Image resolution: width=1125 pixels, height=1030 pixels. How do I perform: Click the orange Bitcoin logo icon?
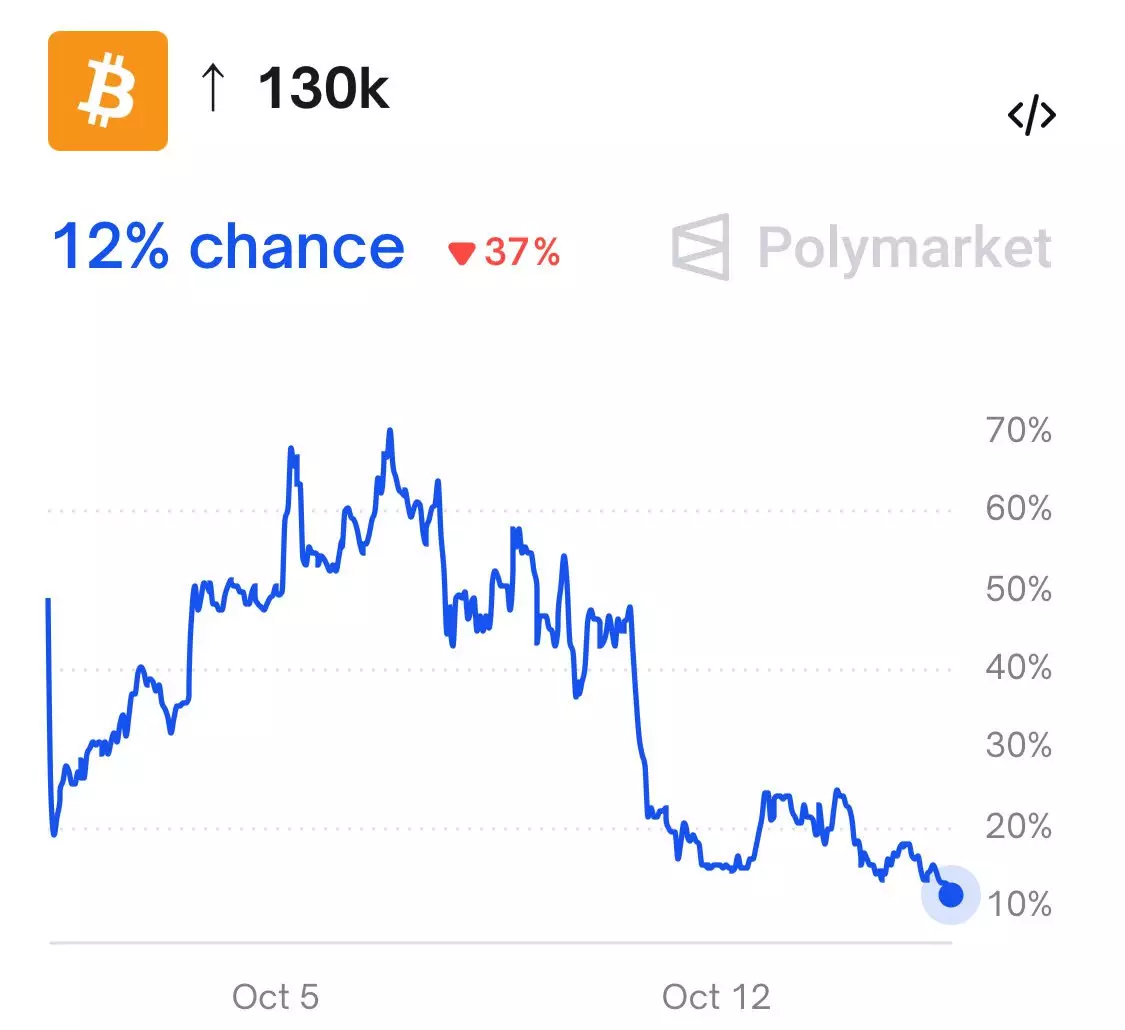(108, 91)
